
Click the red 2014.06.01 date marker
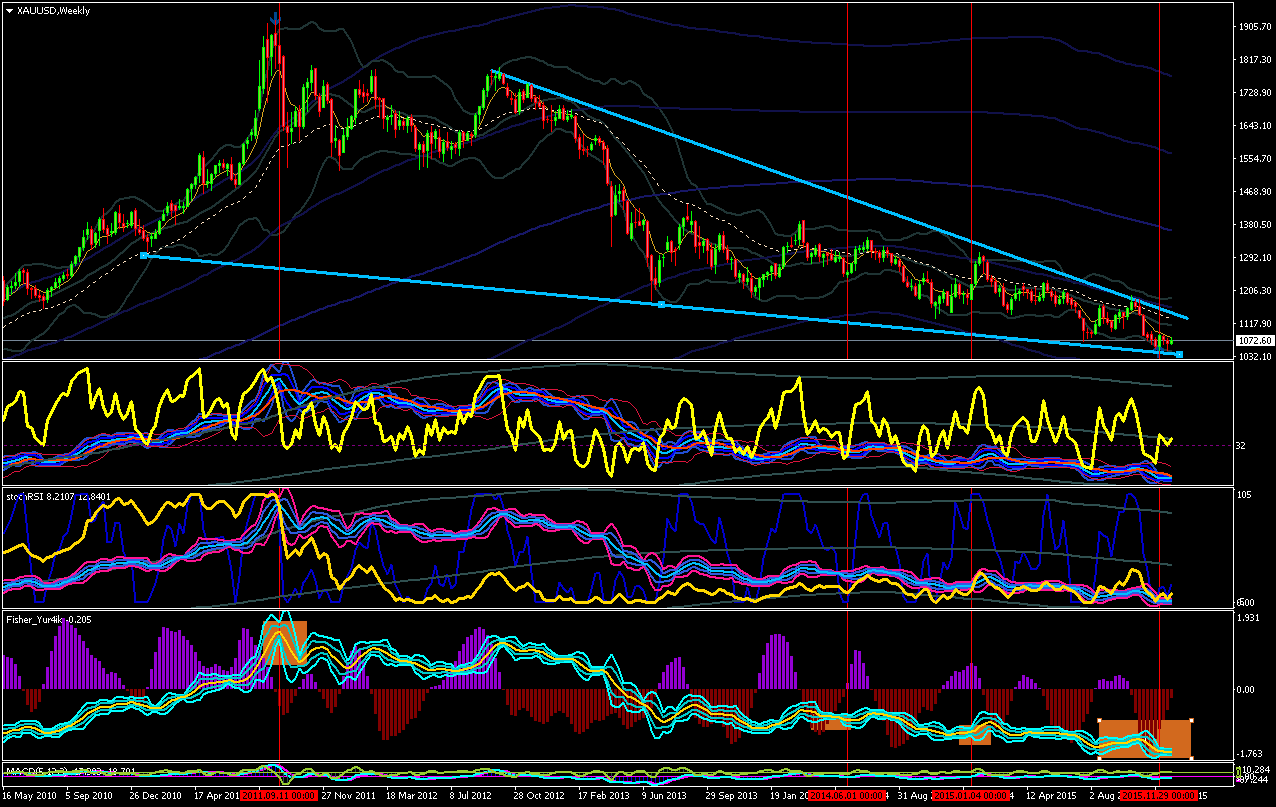[846, 797]
